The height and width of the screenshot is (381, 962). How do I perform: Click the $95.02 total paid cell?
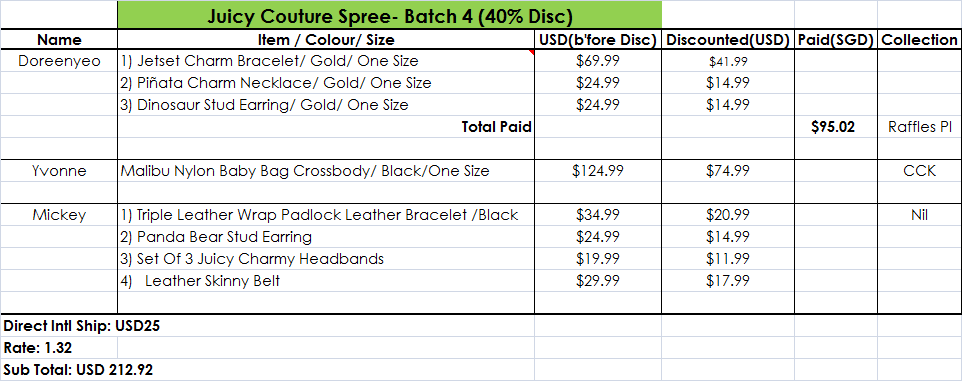coord(836,127)
